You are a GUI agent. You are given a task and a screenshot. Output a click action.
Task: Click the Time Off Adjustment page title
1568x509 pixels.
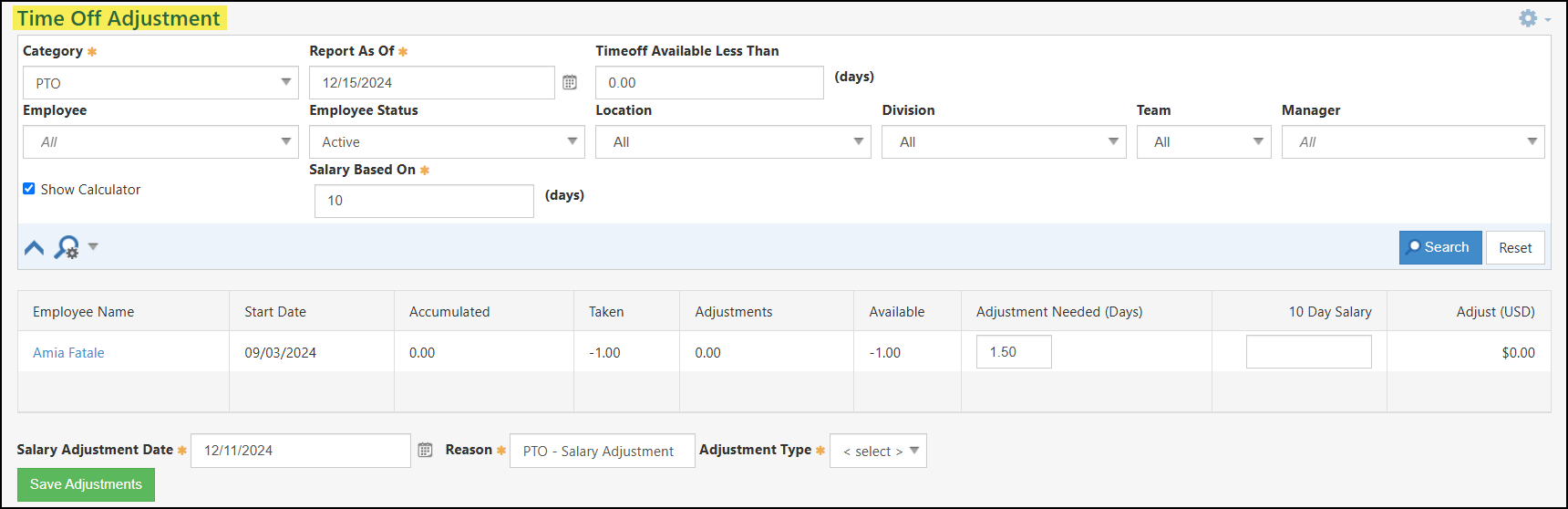(119, 18)
